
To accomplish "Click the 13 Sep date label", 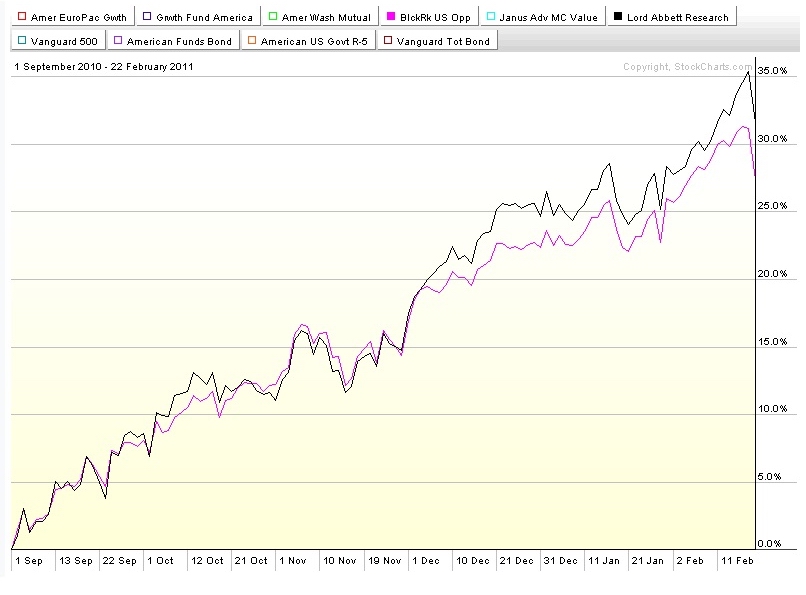I will tap(76, 561).
